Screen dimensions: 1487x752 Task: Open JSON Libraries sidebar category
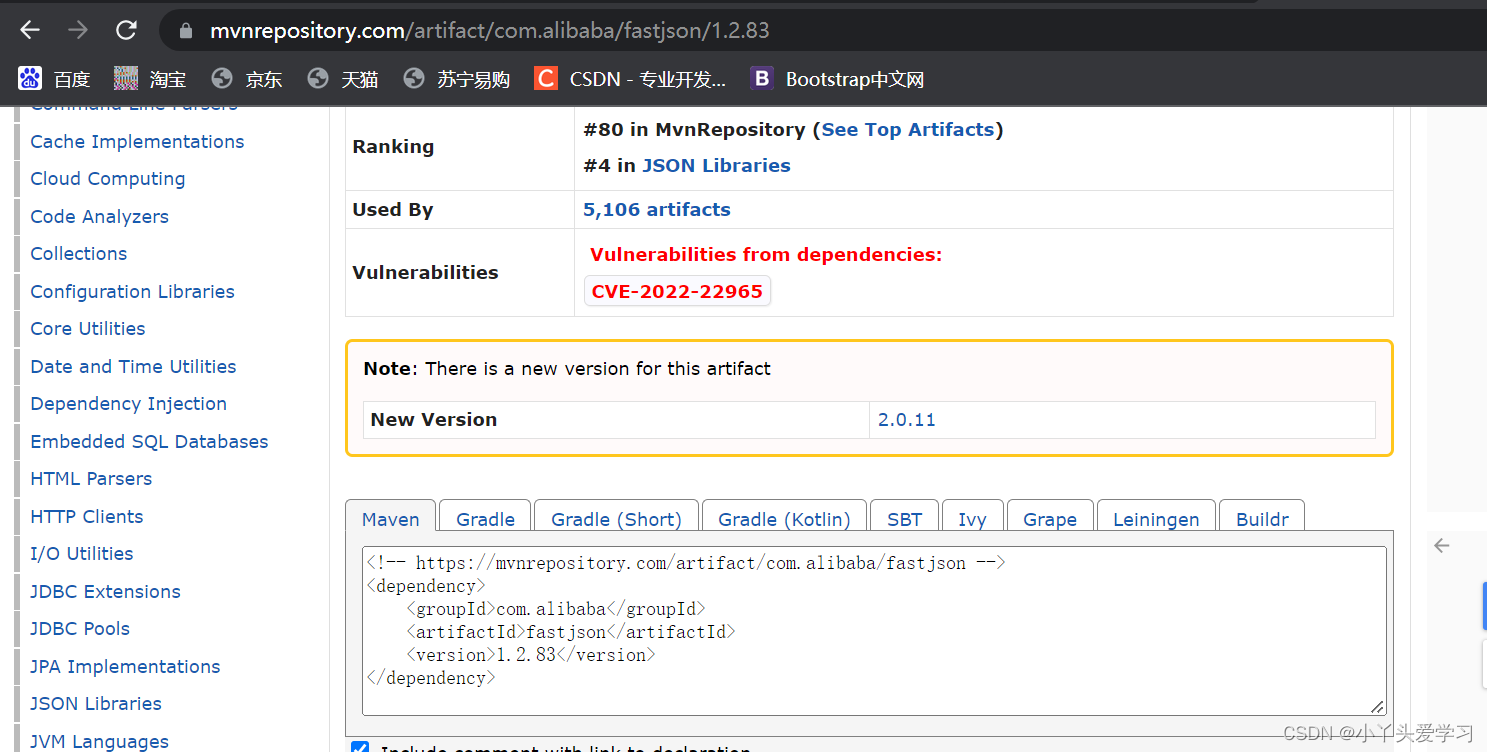96,703
